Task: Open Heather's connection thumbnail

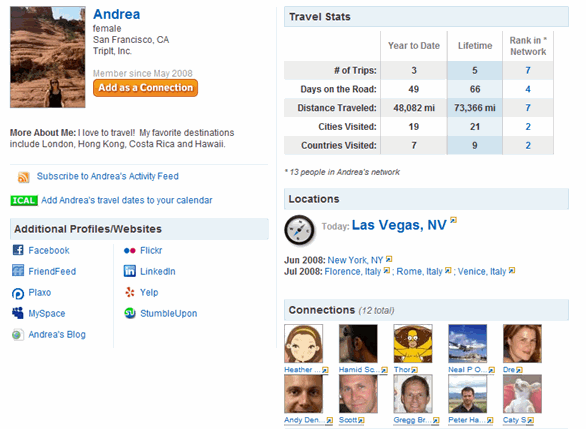Action: click(x=303, y=343)
